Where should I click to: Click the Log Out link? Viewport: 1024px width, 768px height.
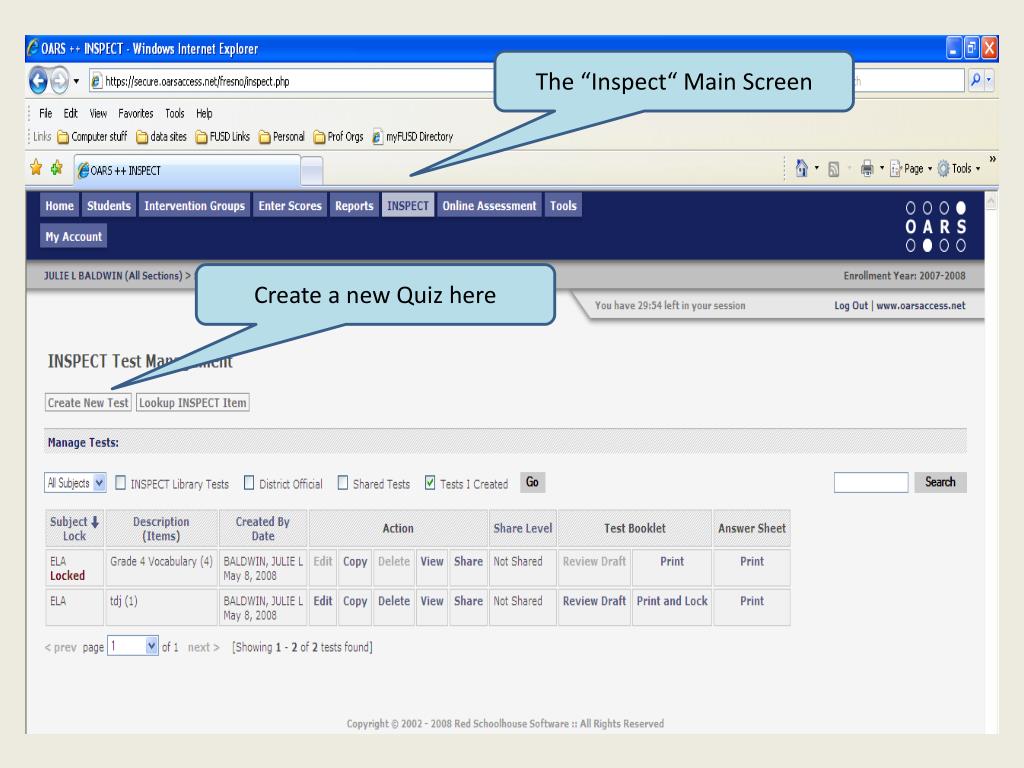tap(850, 305)
